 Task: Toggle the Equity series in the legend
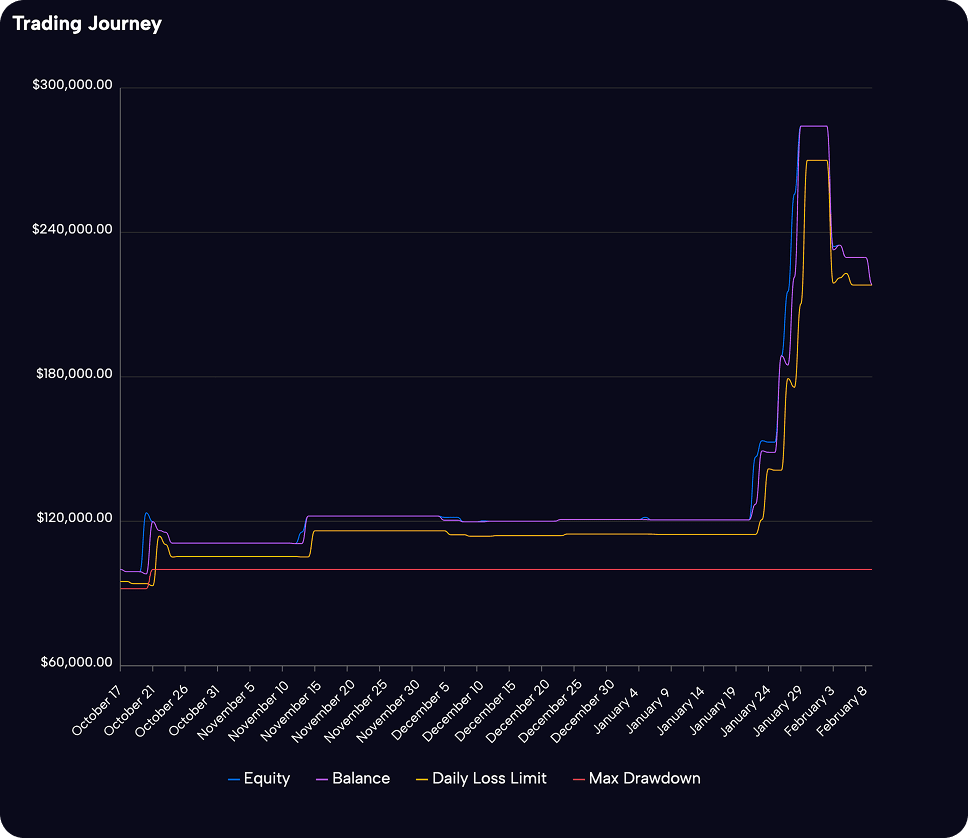point(259,779)
